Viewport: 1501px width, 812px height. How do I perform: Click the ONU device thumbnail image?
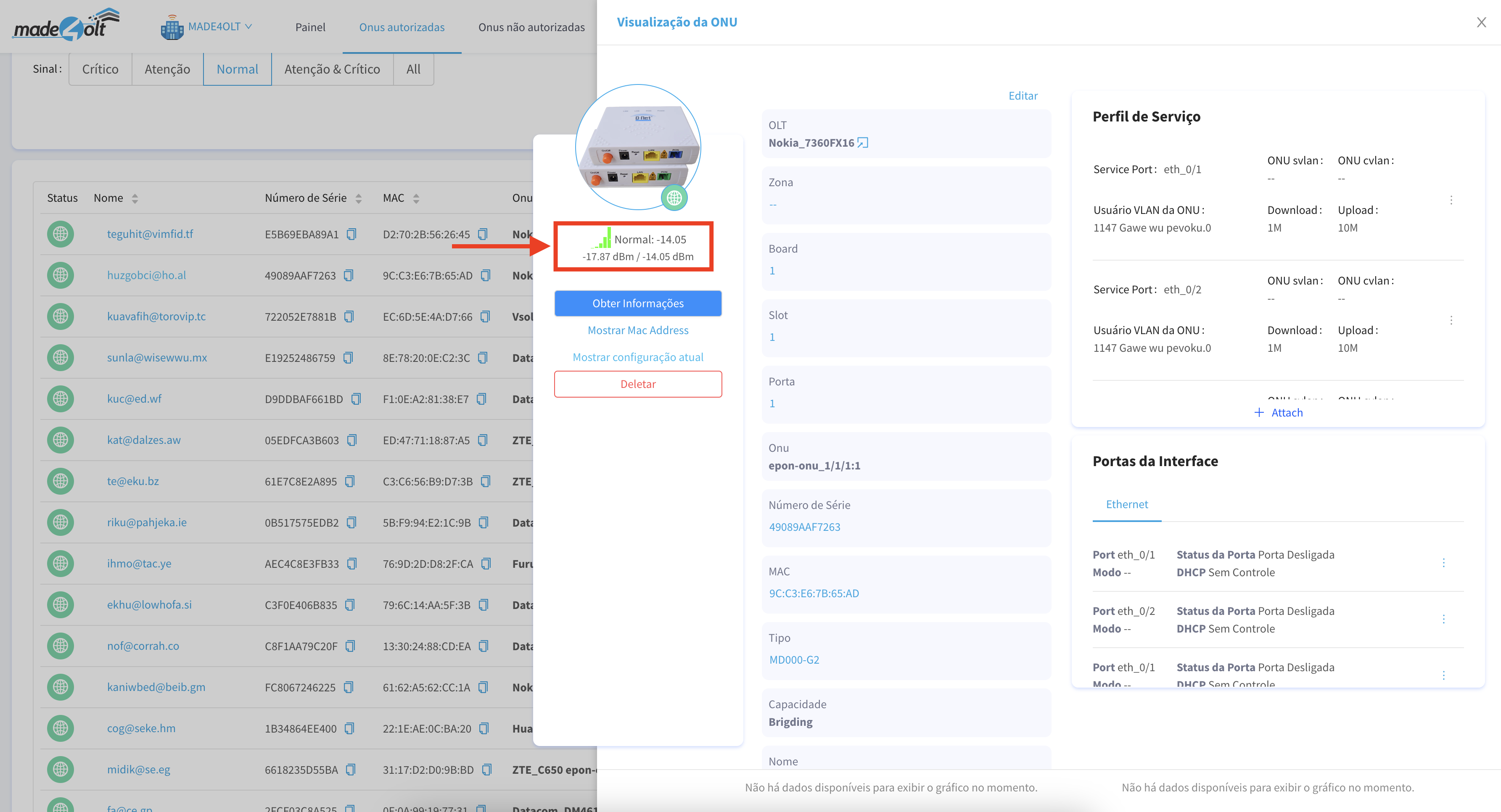[637, 147]
